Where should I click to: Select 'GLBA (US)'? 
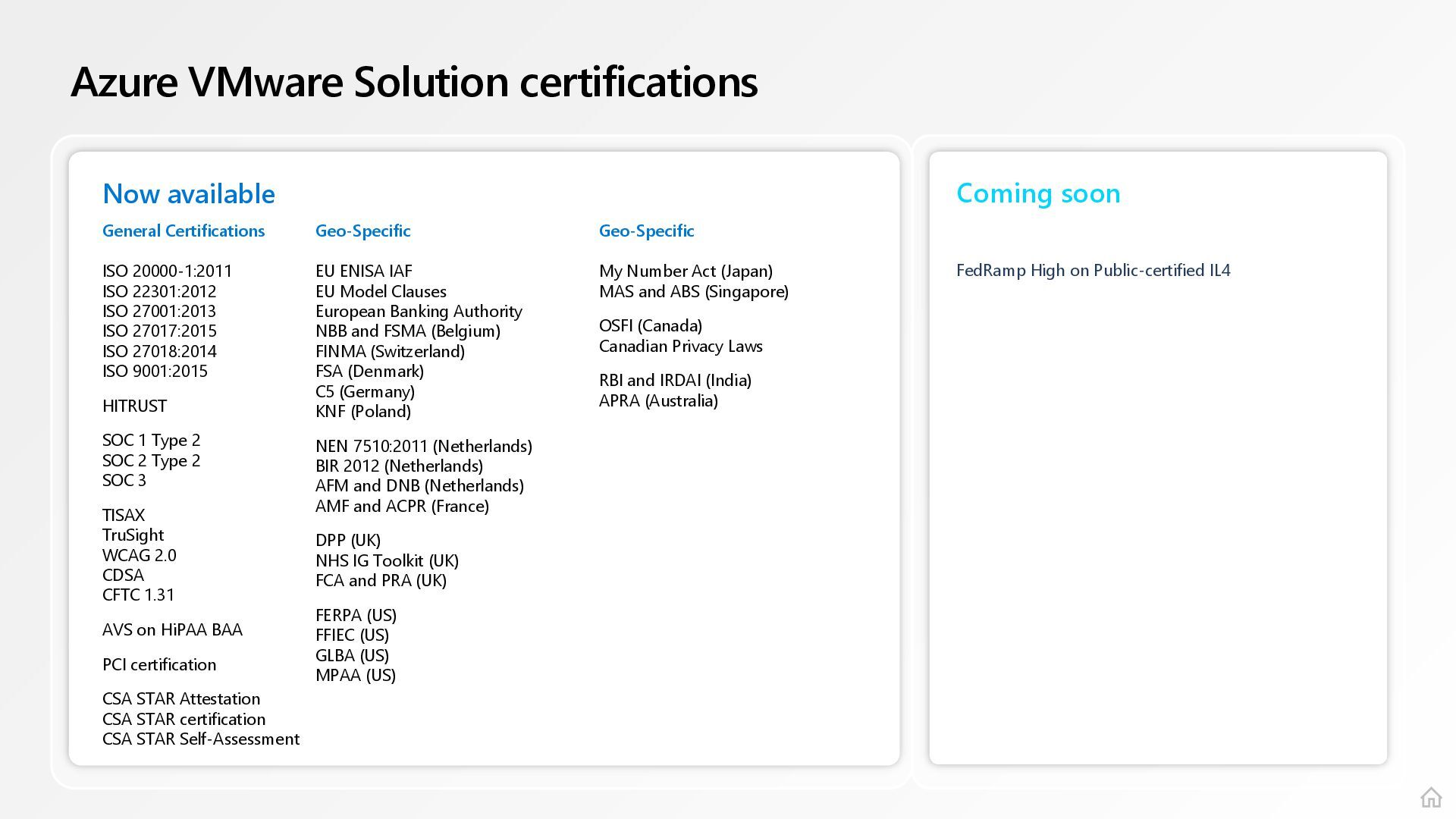click(x=353, y=656)
